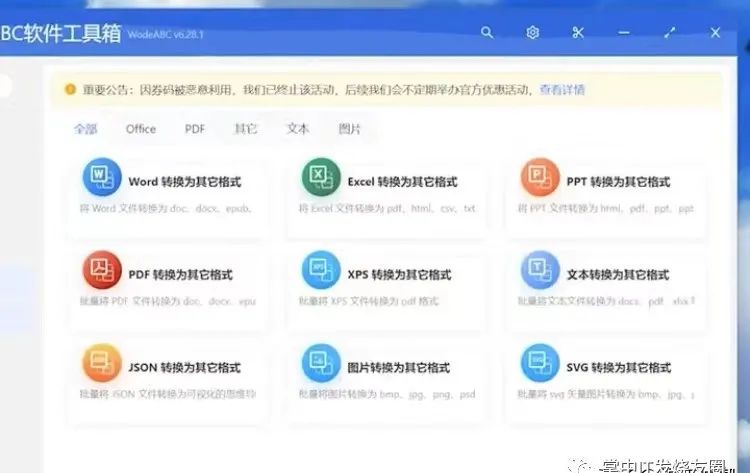Click the WodeABC v6.28.1 version label
Viewport: 750px width, 473px height.
tap(165, 34)
